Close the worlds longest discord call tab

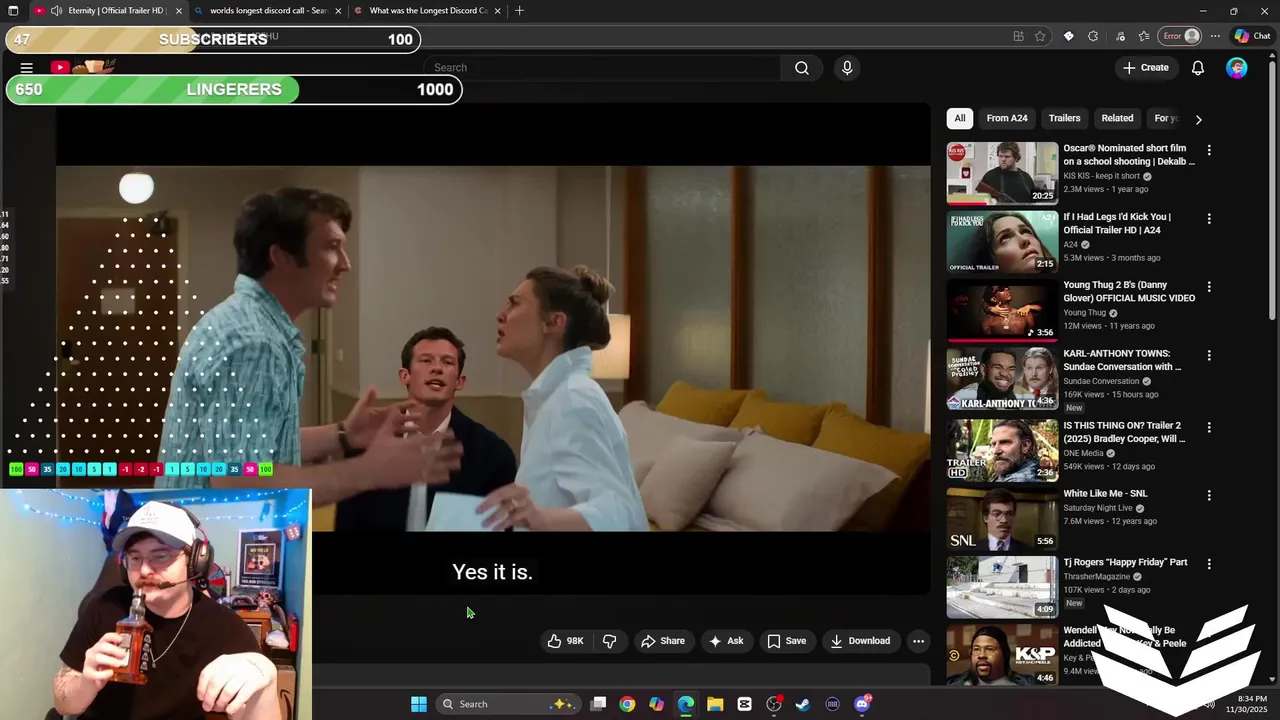pyautogui.click(x=338, y=11)
